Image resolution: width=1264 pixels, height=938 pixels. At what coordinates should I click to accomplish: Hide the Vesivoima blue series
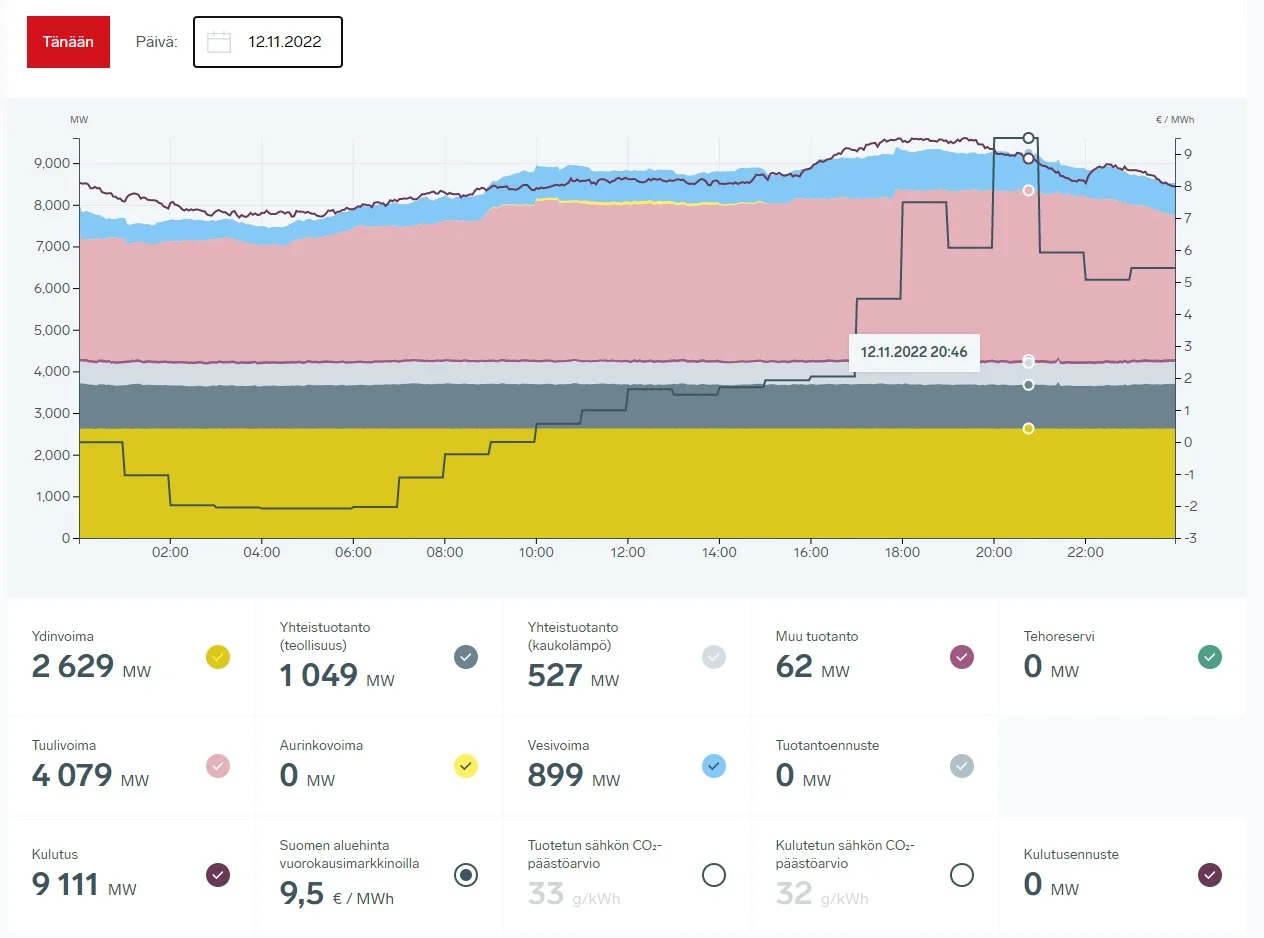pos(714,766)
